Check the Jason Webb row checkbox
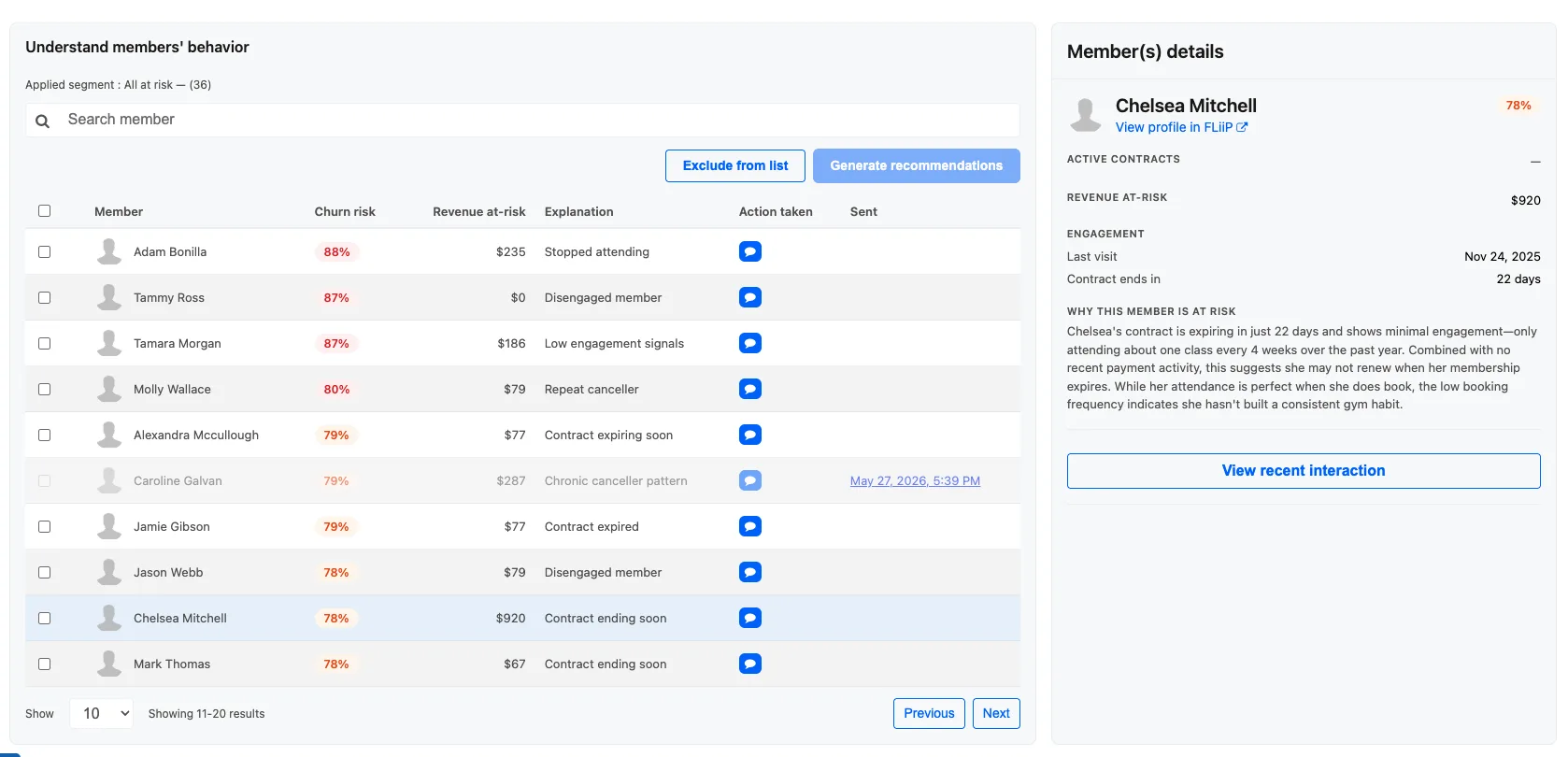The width and height of the screenshot is (1568, 757). (44, 572)
